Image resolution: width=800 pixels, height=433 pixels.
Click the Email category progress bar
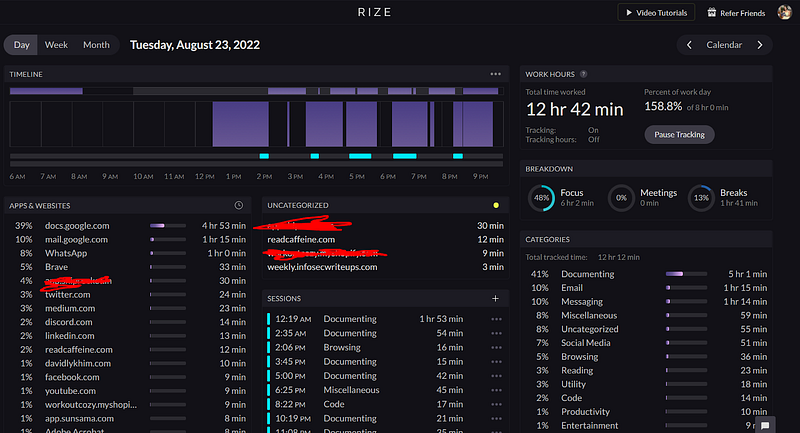[686, 288]
